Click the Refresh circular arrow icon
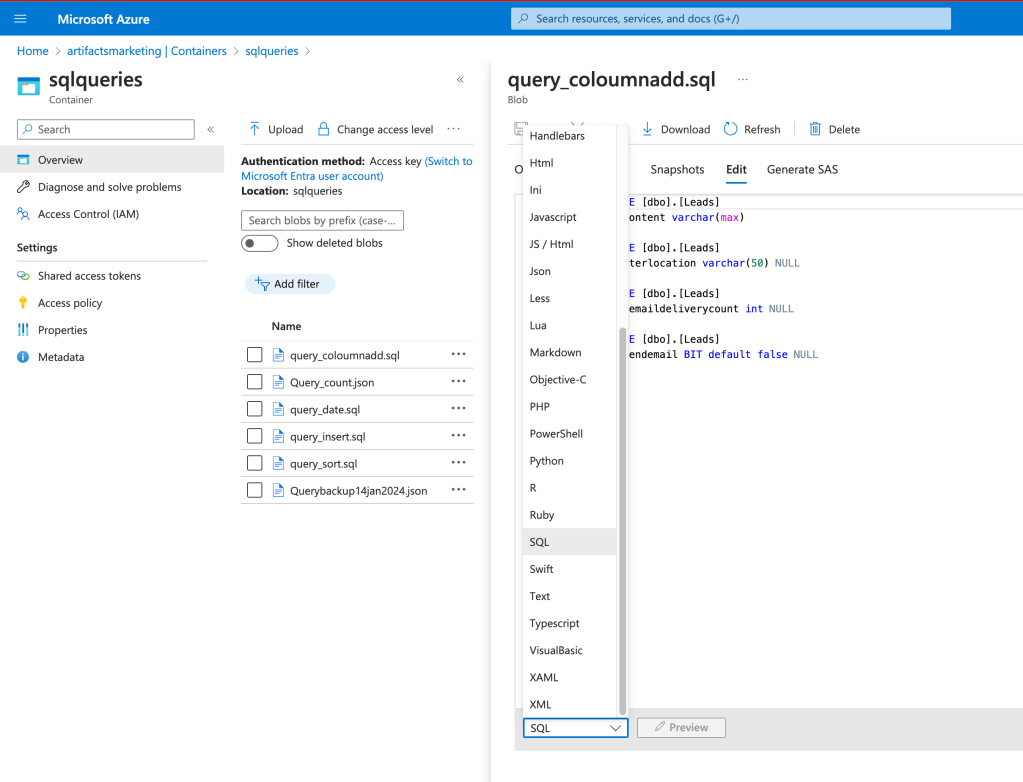The height and width of the screenshot is (782, 1023). 731,129
